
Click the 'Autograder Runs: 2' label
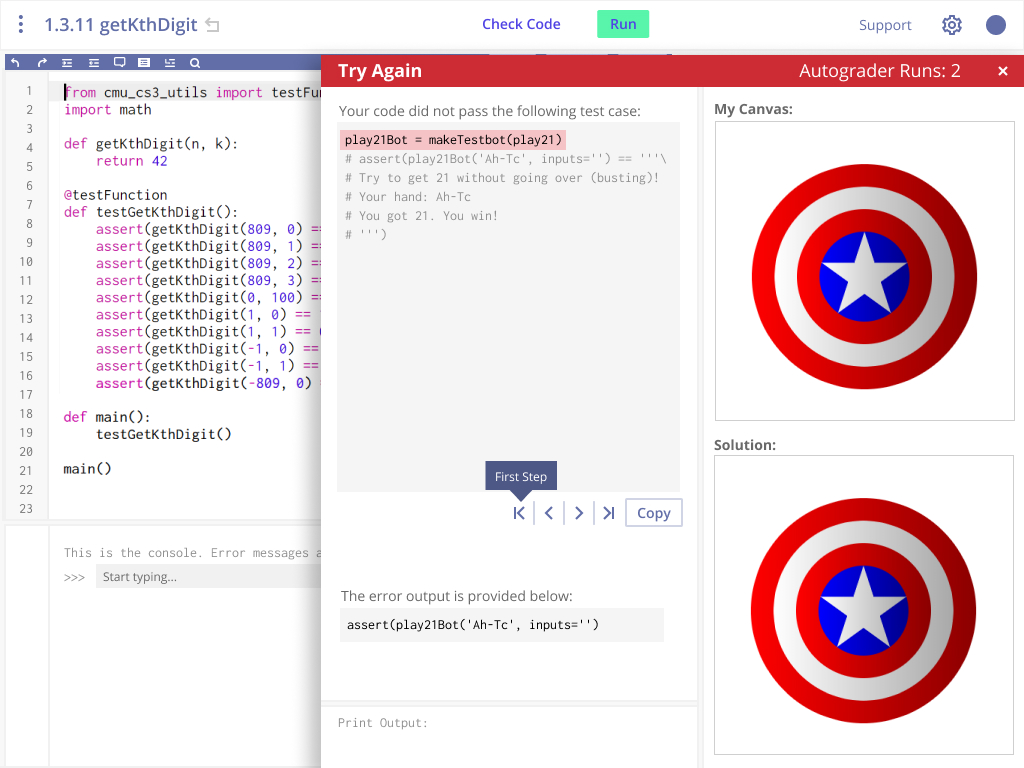click(880, 71)
